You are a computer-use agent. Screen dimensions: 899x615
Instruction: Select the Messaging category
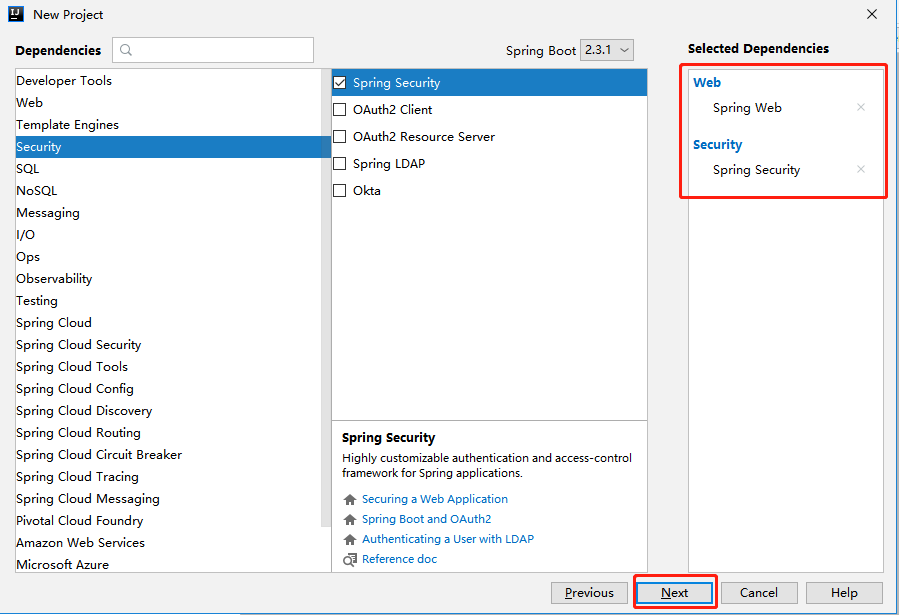click(x=168, y=213)
